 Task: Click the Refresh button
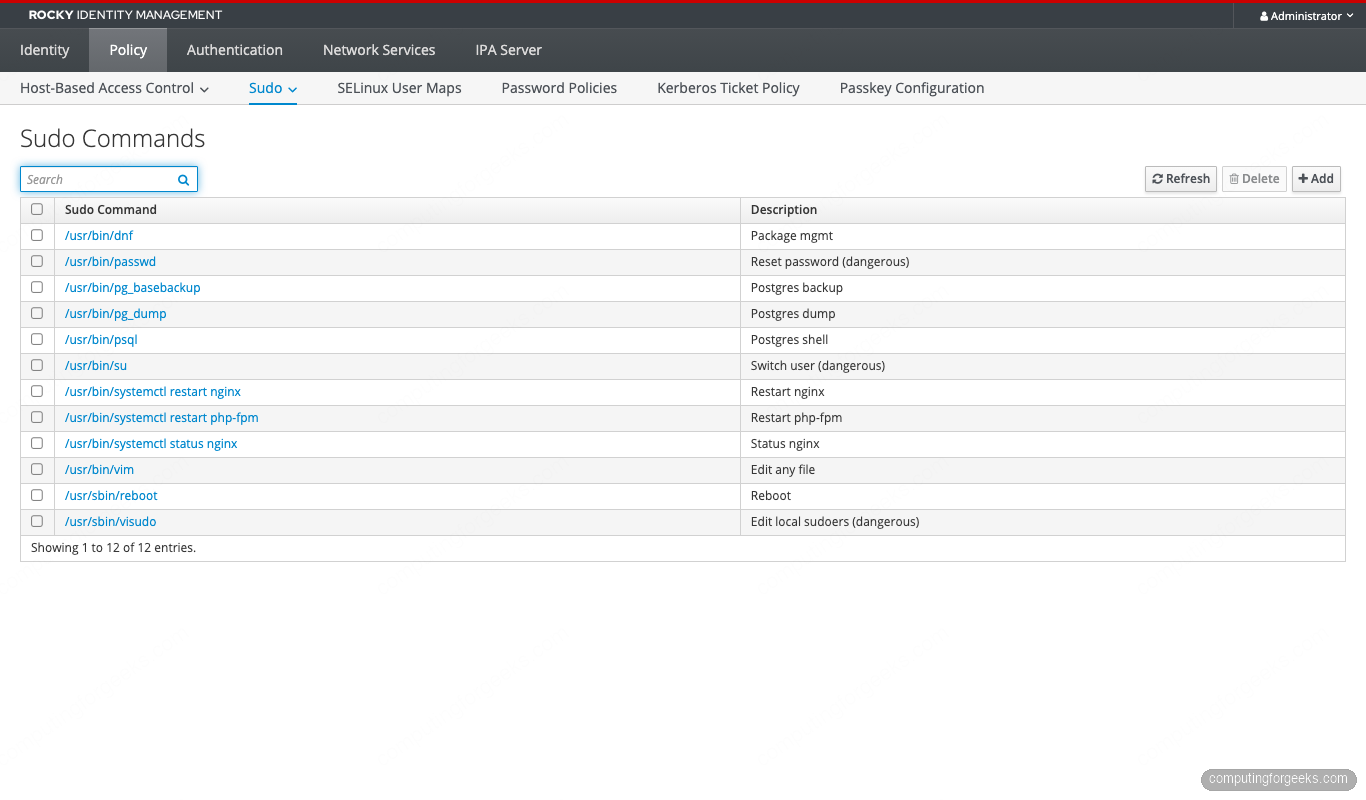pos(1181,179)
